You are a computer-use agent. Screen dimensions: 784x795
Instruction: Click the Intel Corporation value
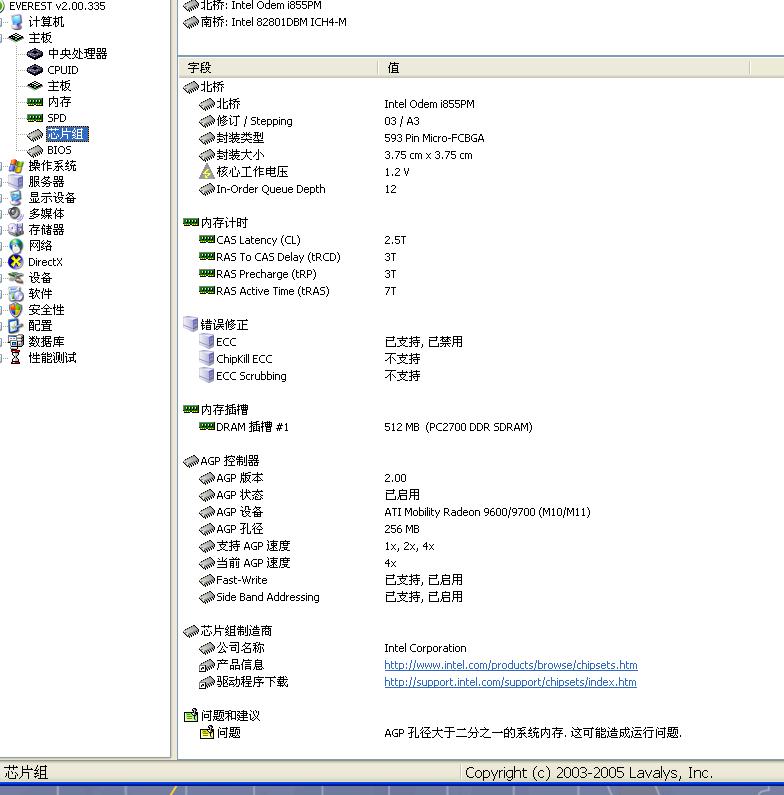point(425,648)
